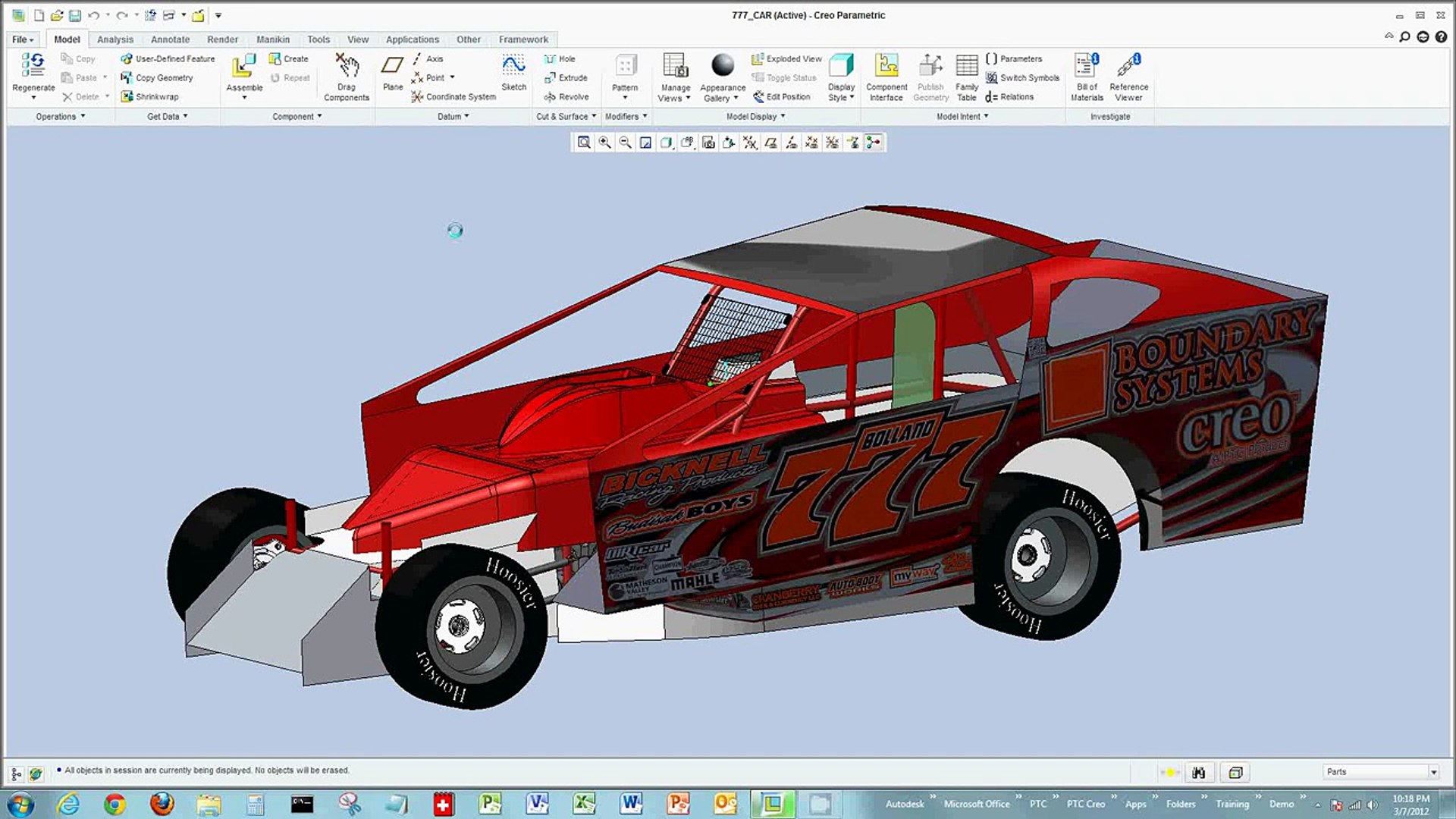Toggle the spin center display in graphics toolbar
The width and height of the screenshot is (1456, 819).
click(x=874, y=143)
